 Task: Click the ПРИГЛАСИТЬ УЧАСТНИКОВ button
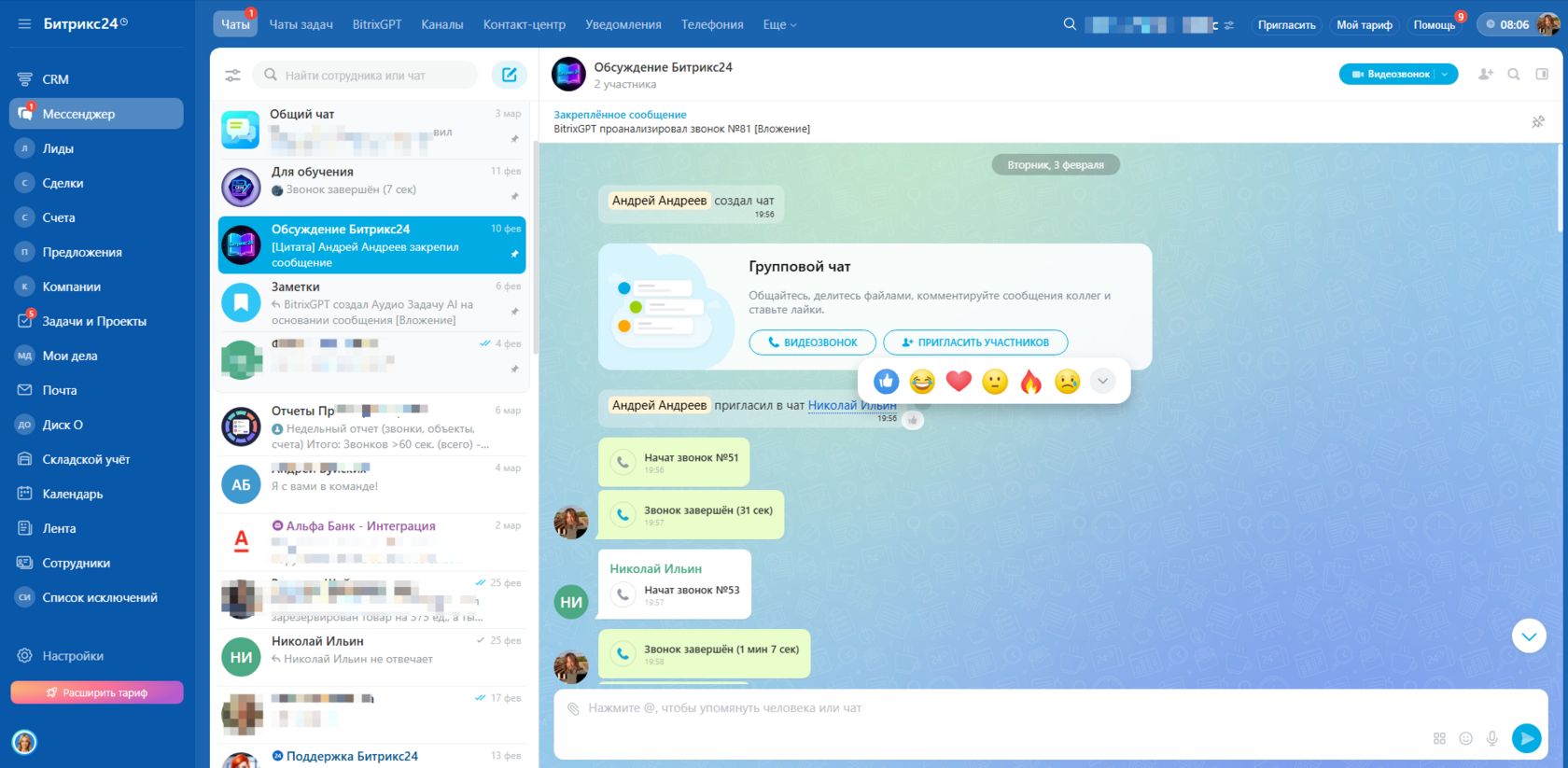[975, 342]
